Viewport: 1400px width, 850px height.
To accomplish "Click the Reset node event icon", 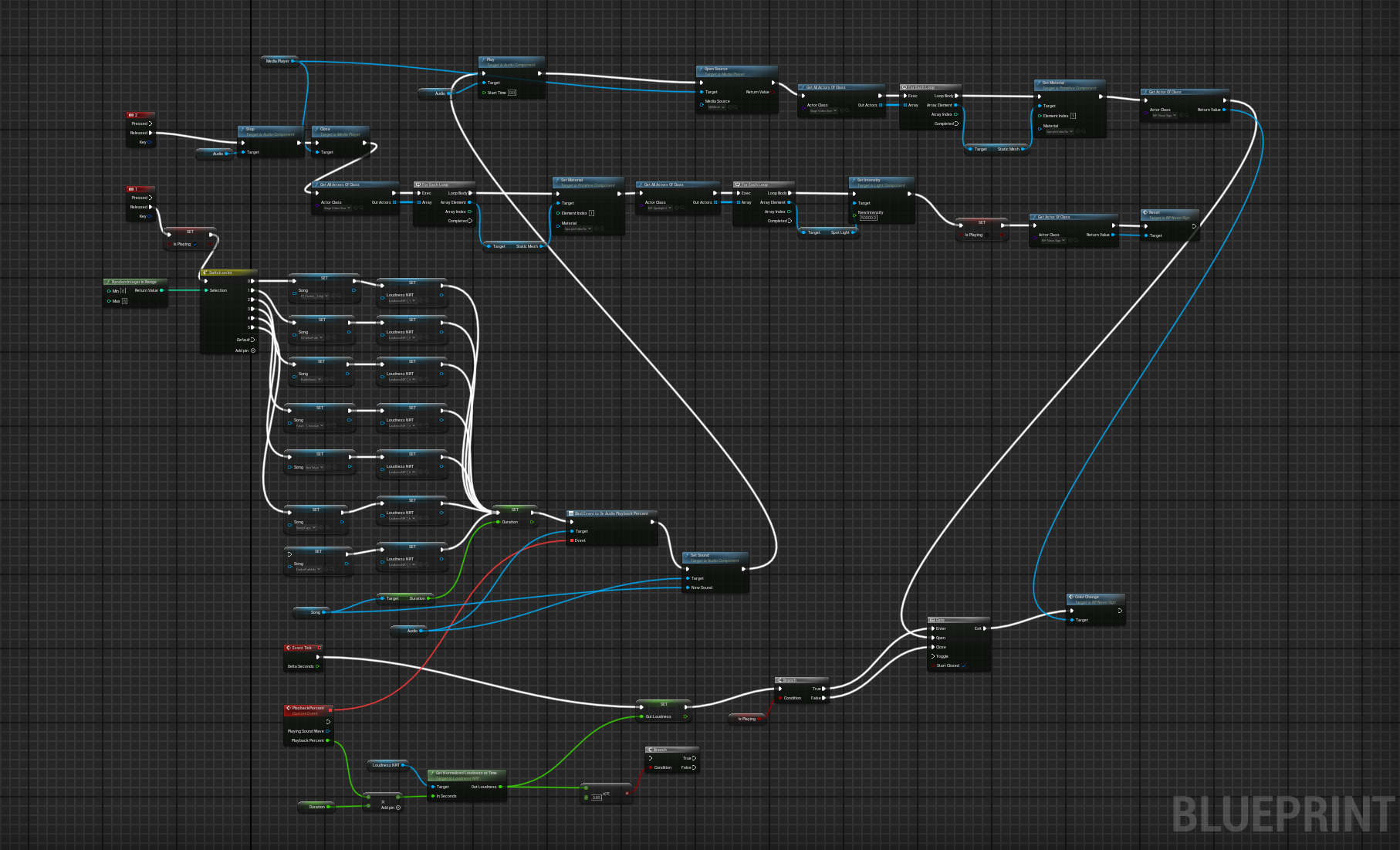I will pyautogui.click(x=1146, y=213).
